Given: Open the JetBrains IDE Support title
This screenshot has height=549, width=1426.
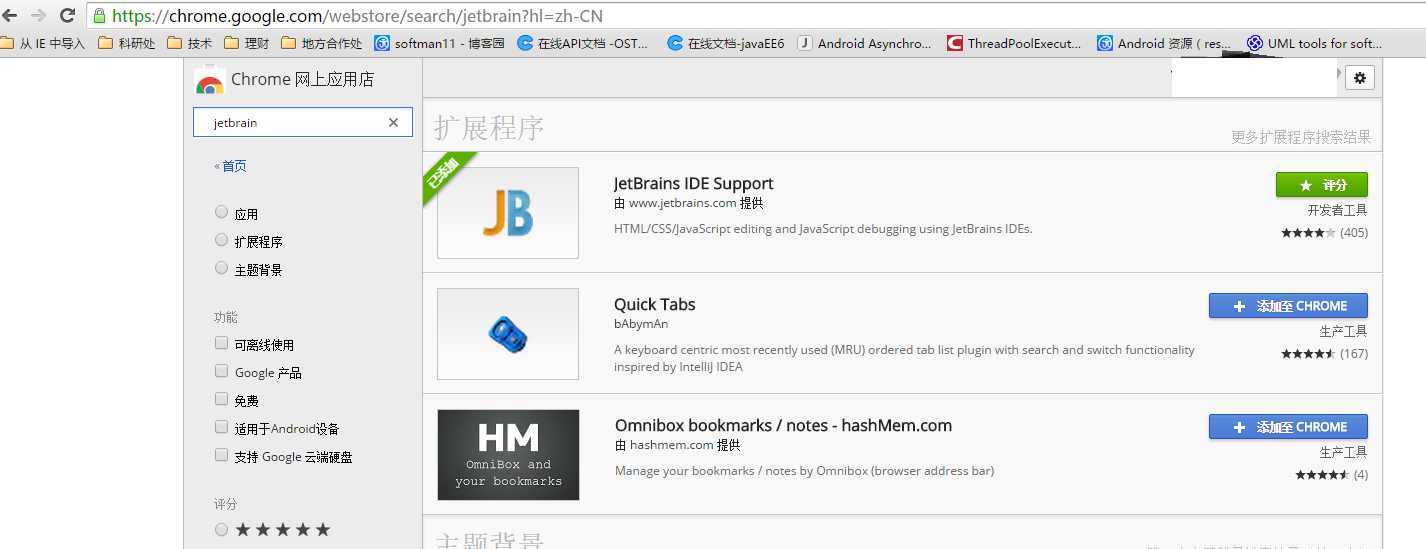Looking at the screenshot, I should point(693,184).
